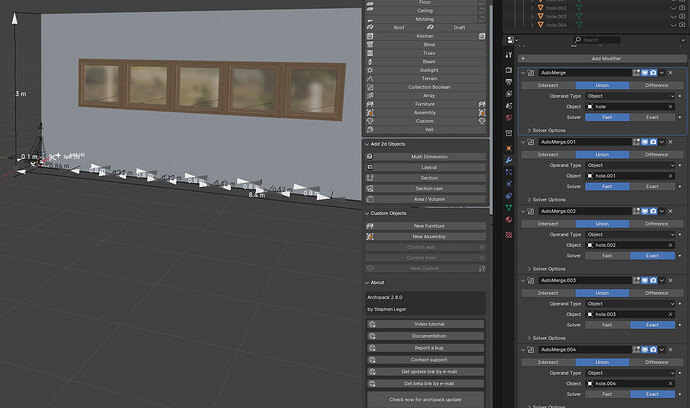Click Multi Dimension button
The width and height of the screenshot is (690, 408).
point(425,157)
